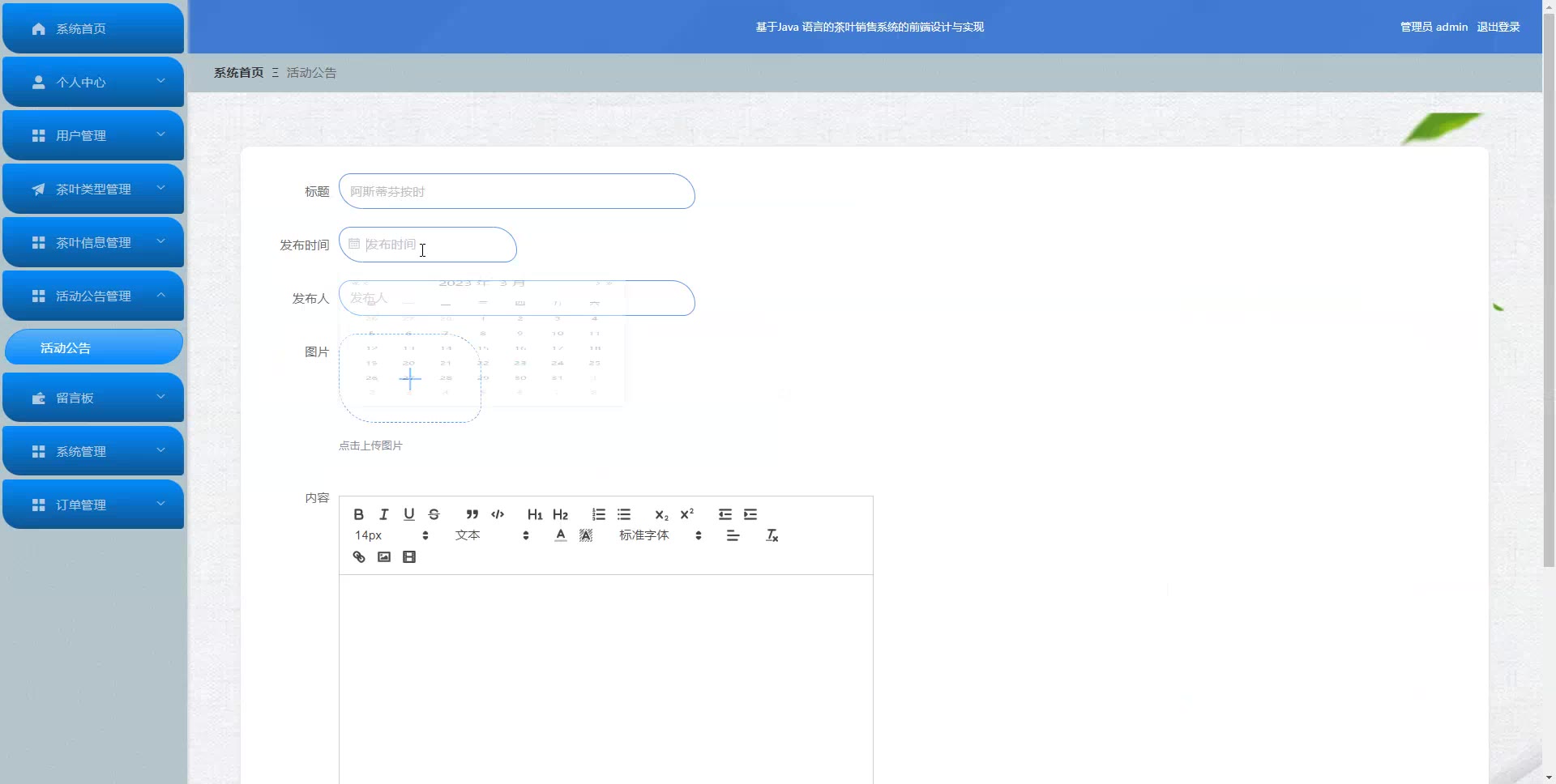Expand 用户管理 sidebar menu
The height and width of the screenshot is (784, 1556).
pos(93,135)
